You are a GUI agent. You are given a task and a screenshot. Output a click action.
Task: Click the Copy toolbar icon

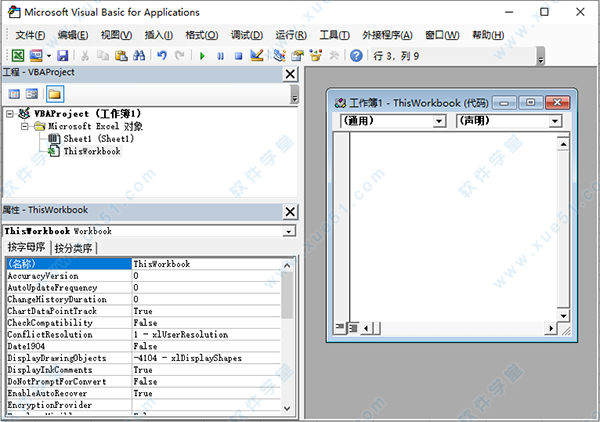point(103,56)
